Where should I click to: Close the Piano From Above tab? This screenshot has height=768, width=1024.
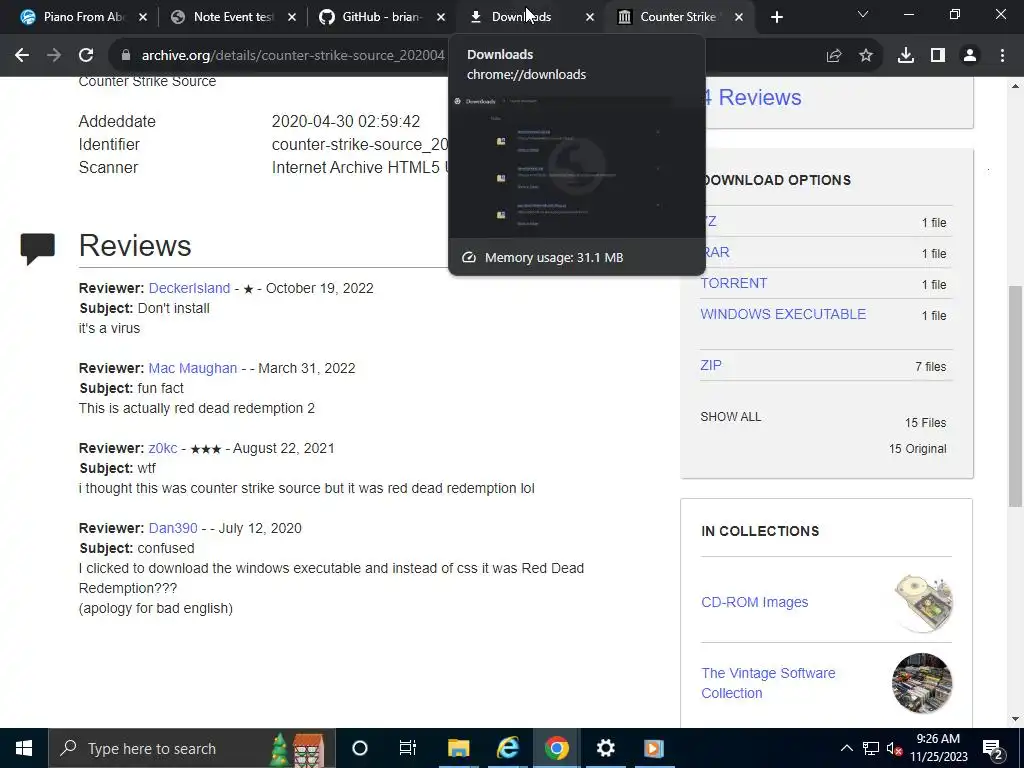(143, 17)
